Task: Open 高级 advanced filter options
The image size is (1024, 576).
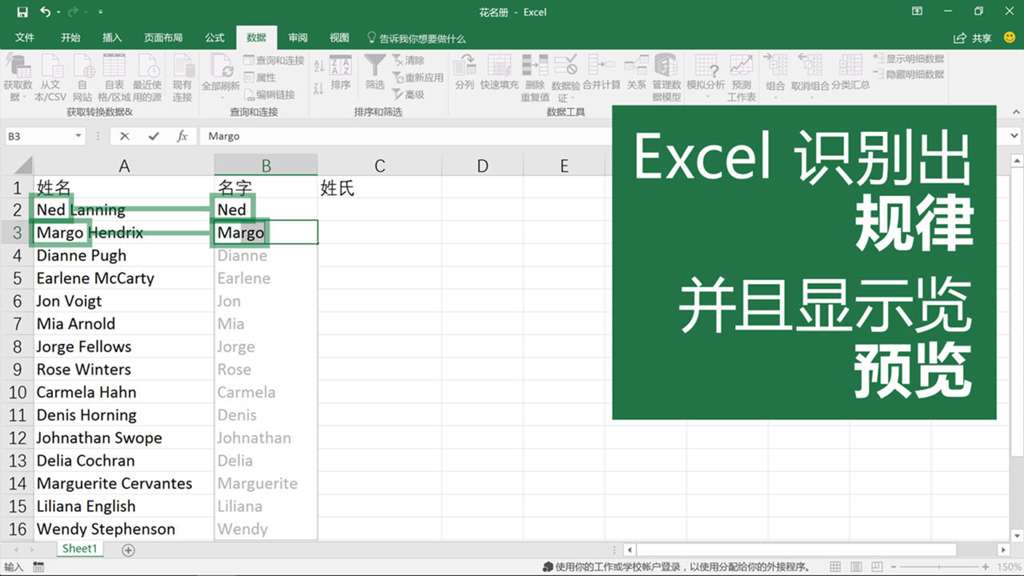Action: point(409,95)
